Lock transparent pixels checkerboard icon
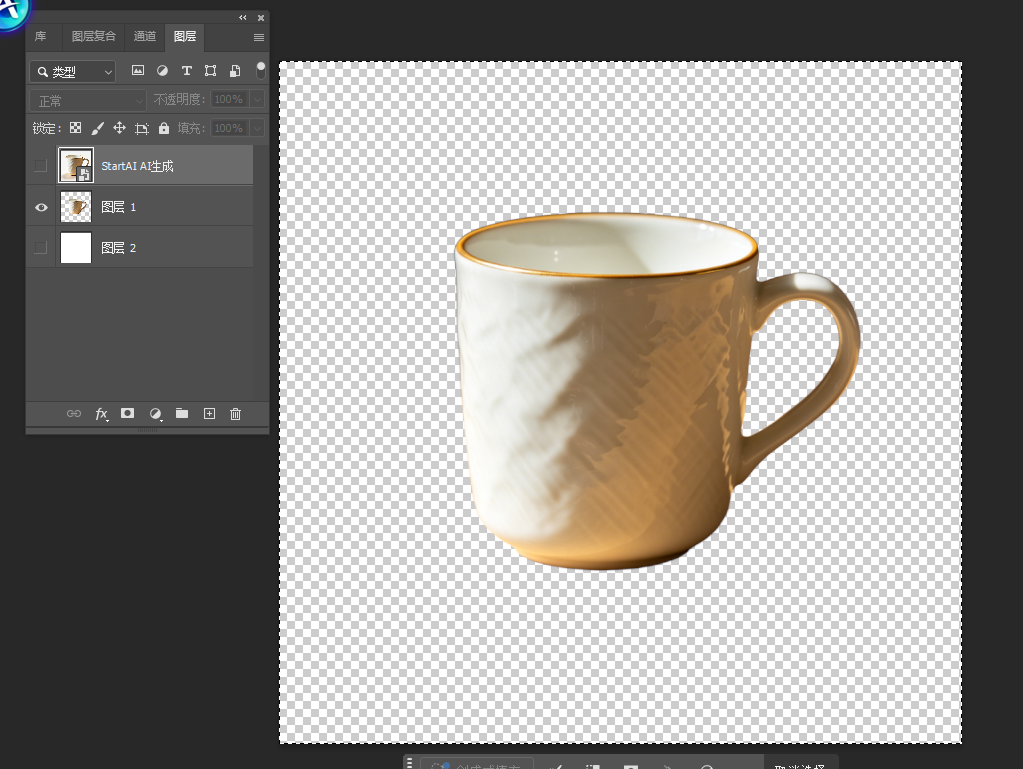 coord(76,128)
